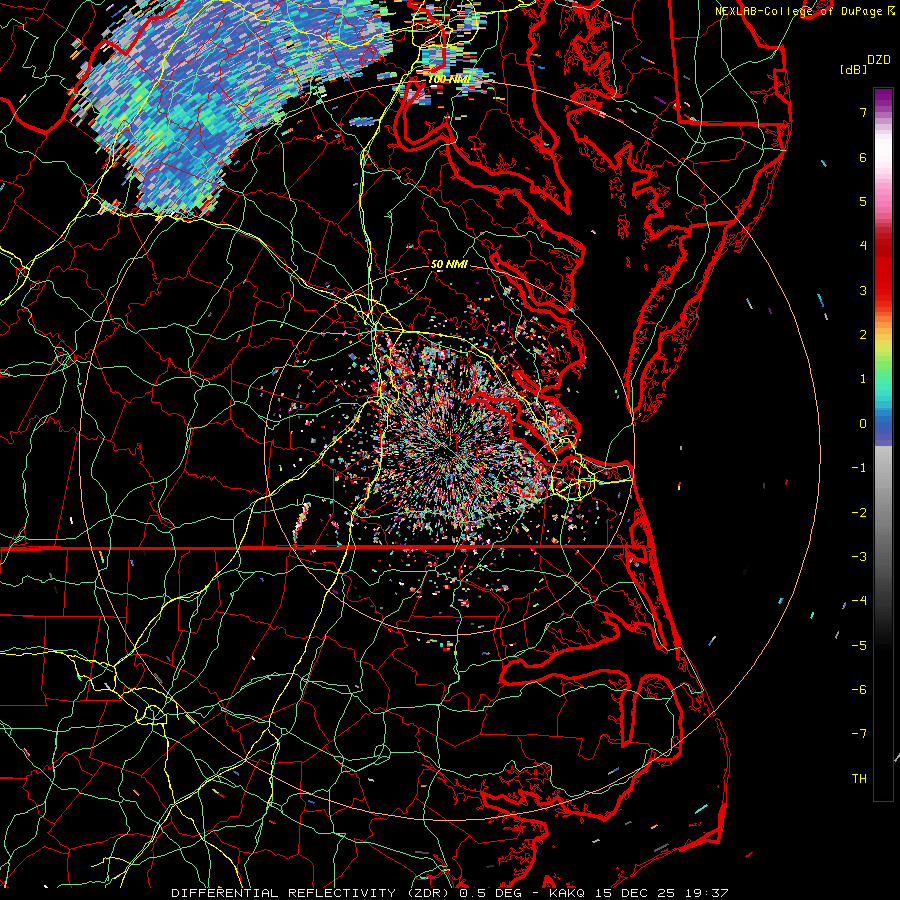The image size is (900, 900).
Task: Click the scale value 0
Action: (863, 424)
